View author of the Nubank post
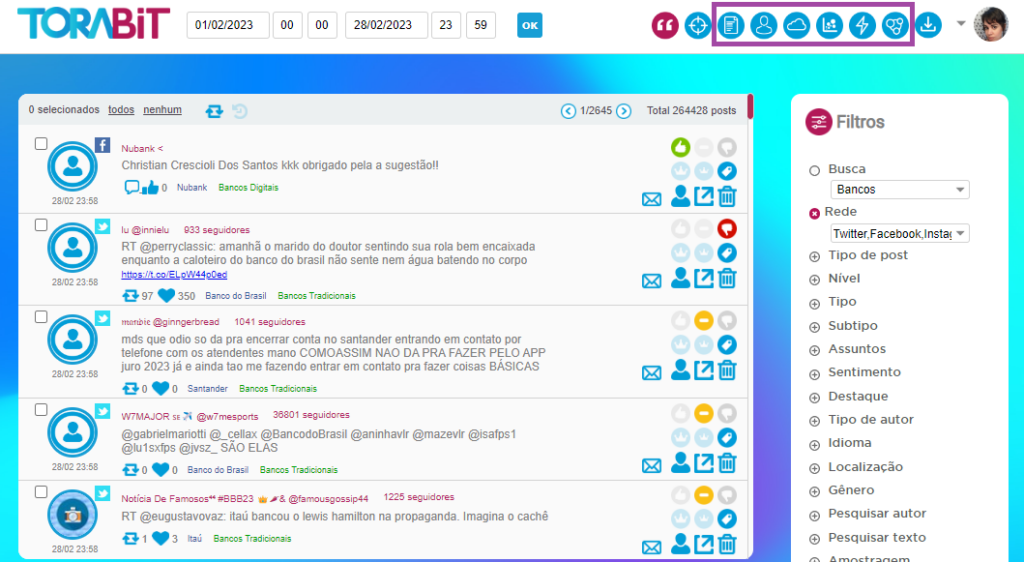The image size is (1024, 562). (680, 196)
